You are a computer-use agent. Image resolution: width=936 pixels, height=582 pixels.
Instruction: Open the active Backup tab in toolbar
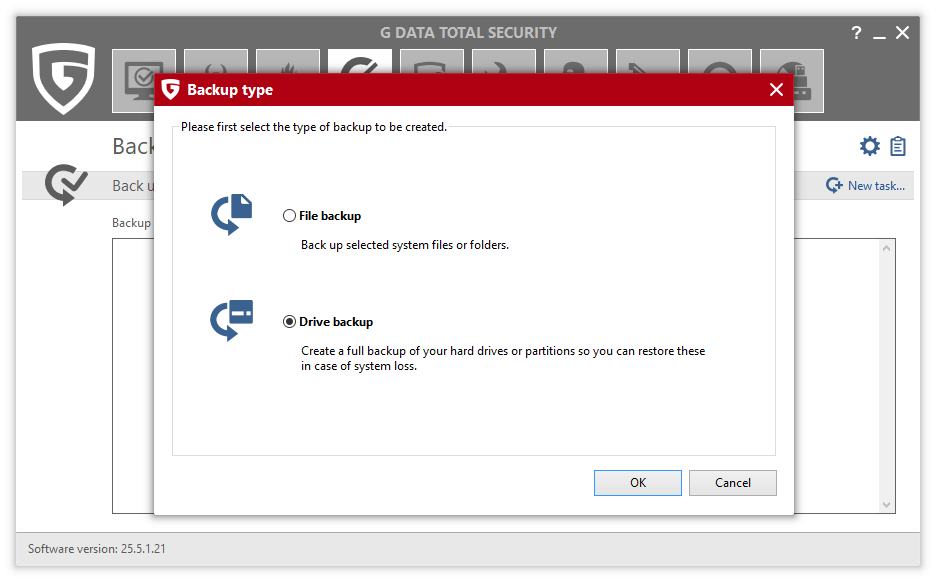pyautogui.click(x=360, y=62)
